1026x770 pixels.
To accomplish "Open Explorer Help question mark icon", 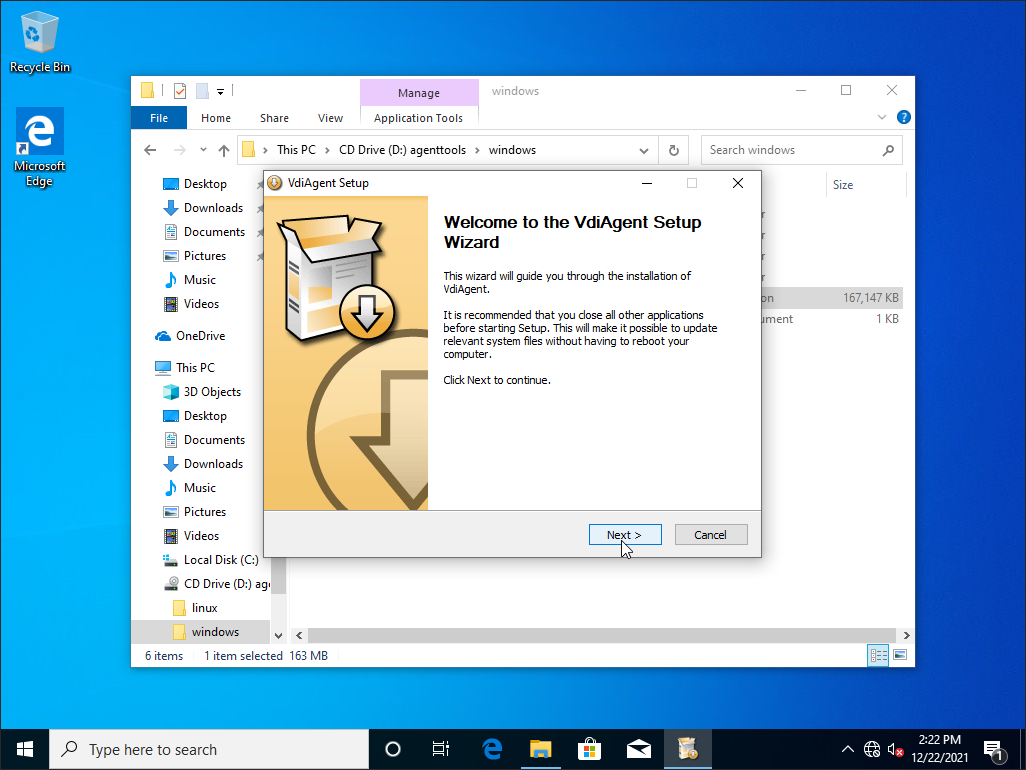I will click(x=904, y=117).
